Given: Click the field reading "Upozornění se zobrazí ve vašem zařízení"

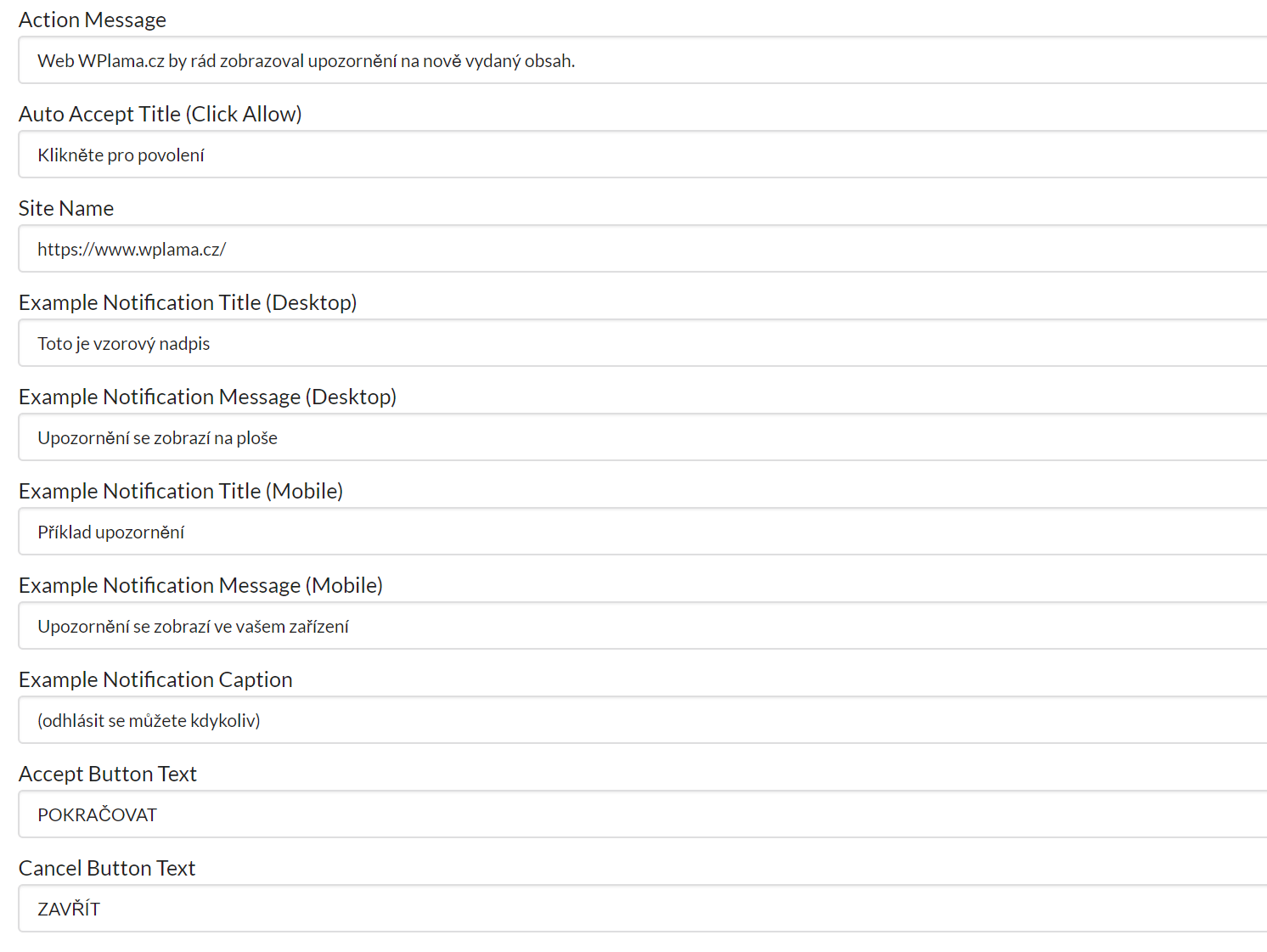Looking at the screenshot, I should click(x=643, y=626).
